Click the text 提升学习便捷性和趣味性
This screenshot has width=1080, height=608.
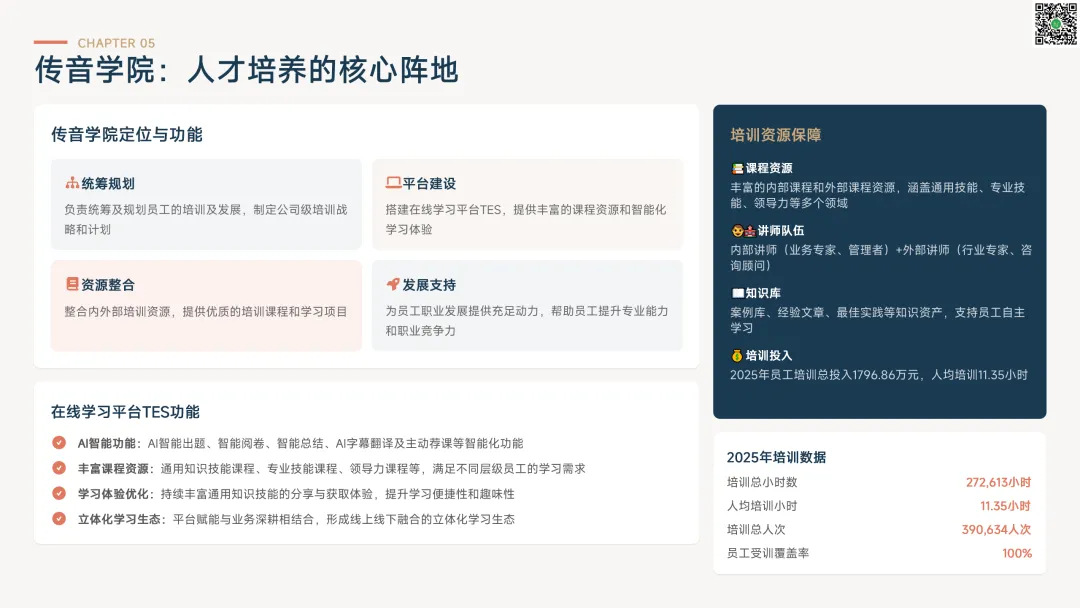(450, 494)
